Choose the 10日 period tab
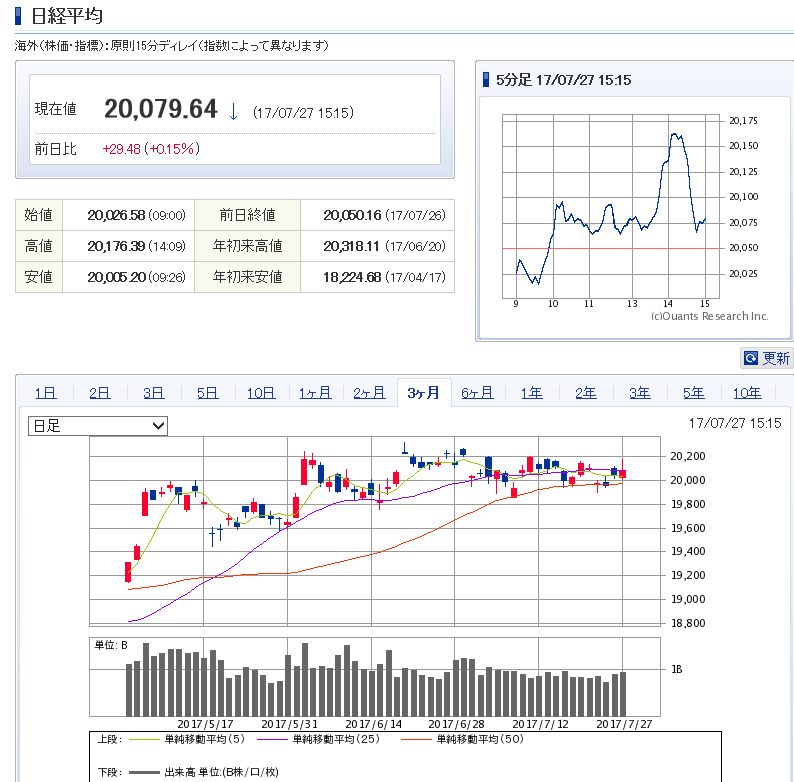Screen dimensions: 794x782 tap(261, 393)
